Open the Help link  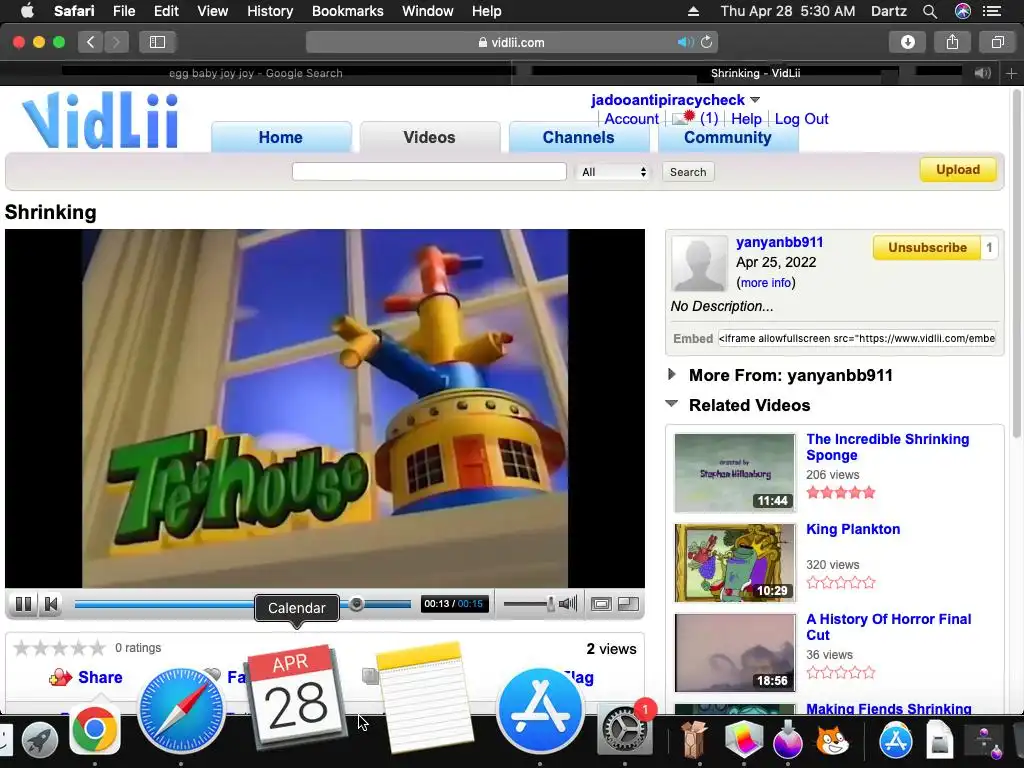pos(746,119)
